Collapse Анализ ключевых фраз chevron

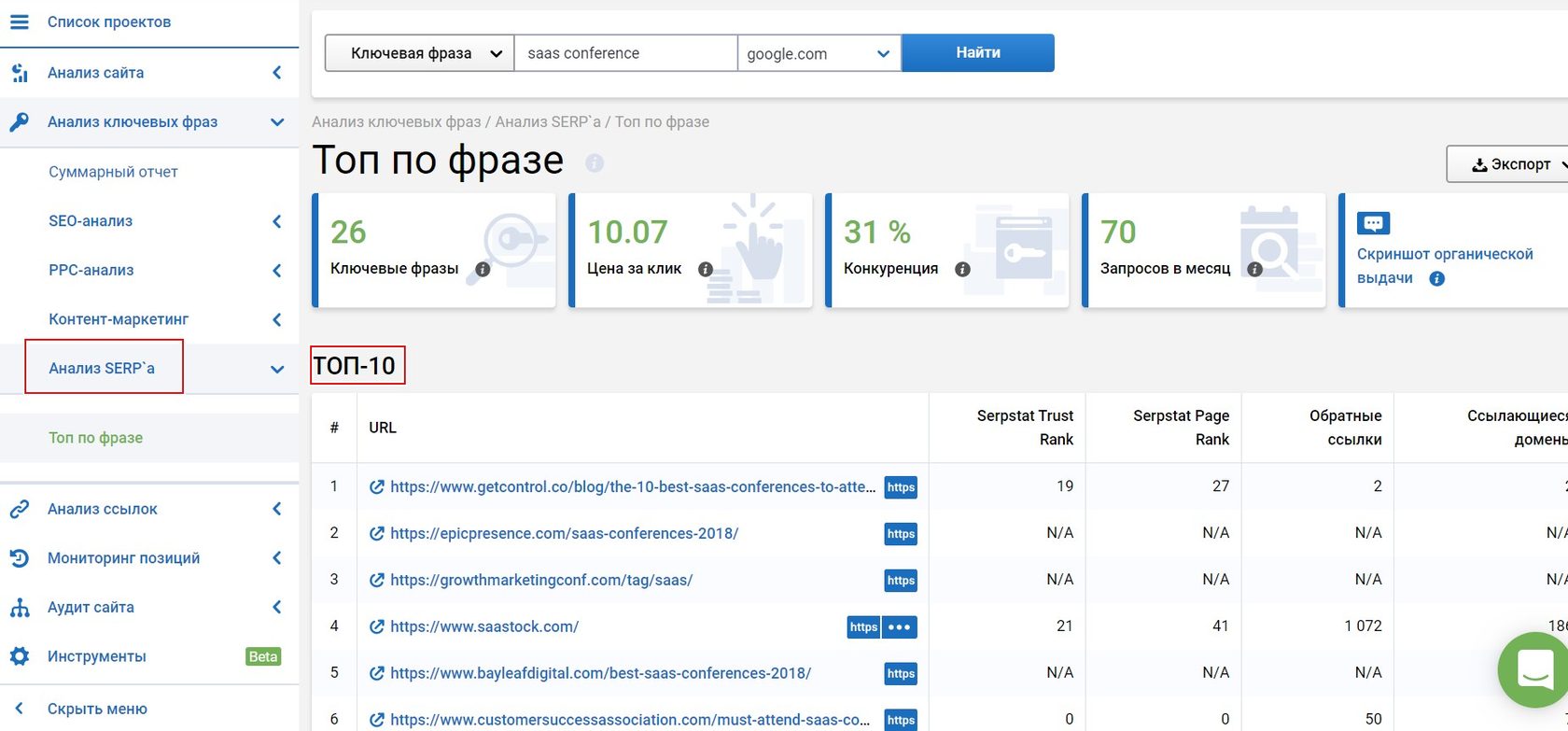277,121
